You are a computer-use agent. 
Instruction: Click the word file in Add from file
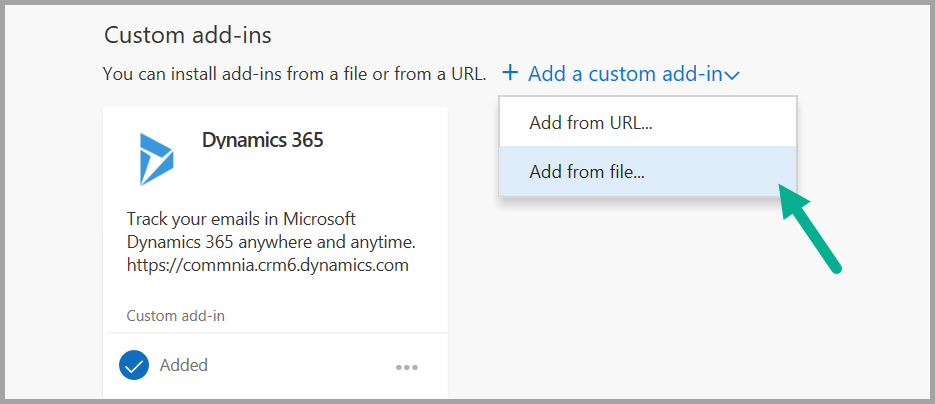626,171
